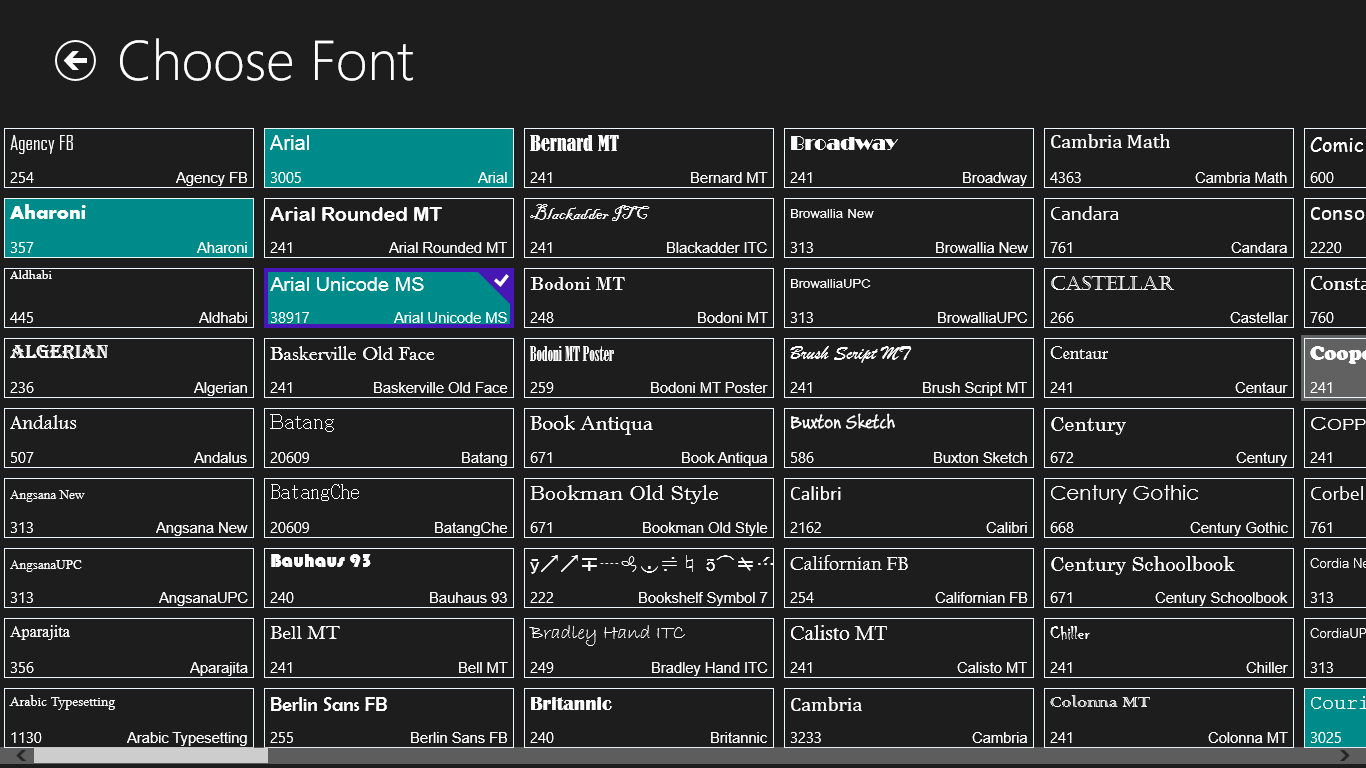
Task: Select the Century Gothic font
Action: [x=1169, y=508]
